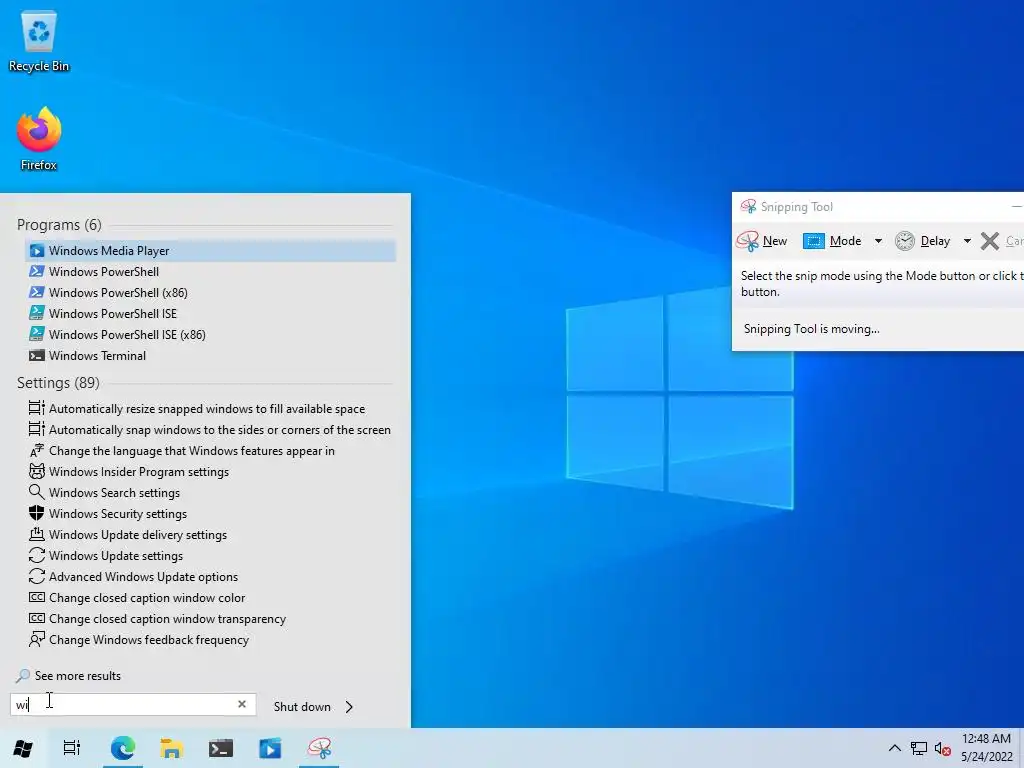Select 'Change Windows feedback frequency' text

coord(149,639)
